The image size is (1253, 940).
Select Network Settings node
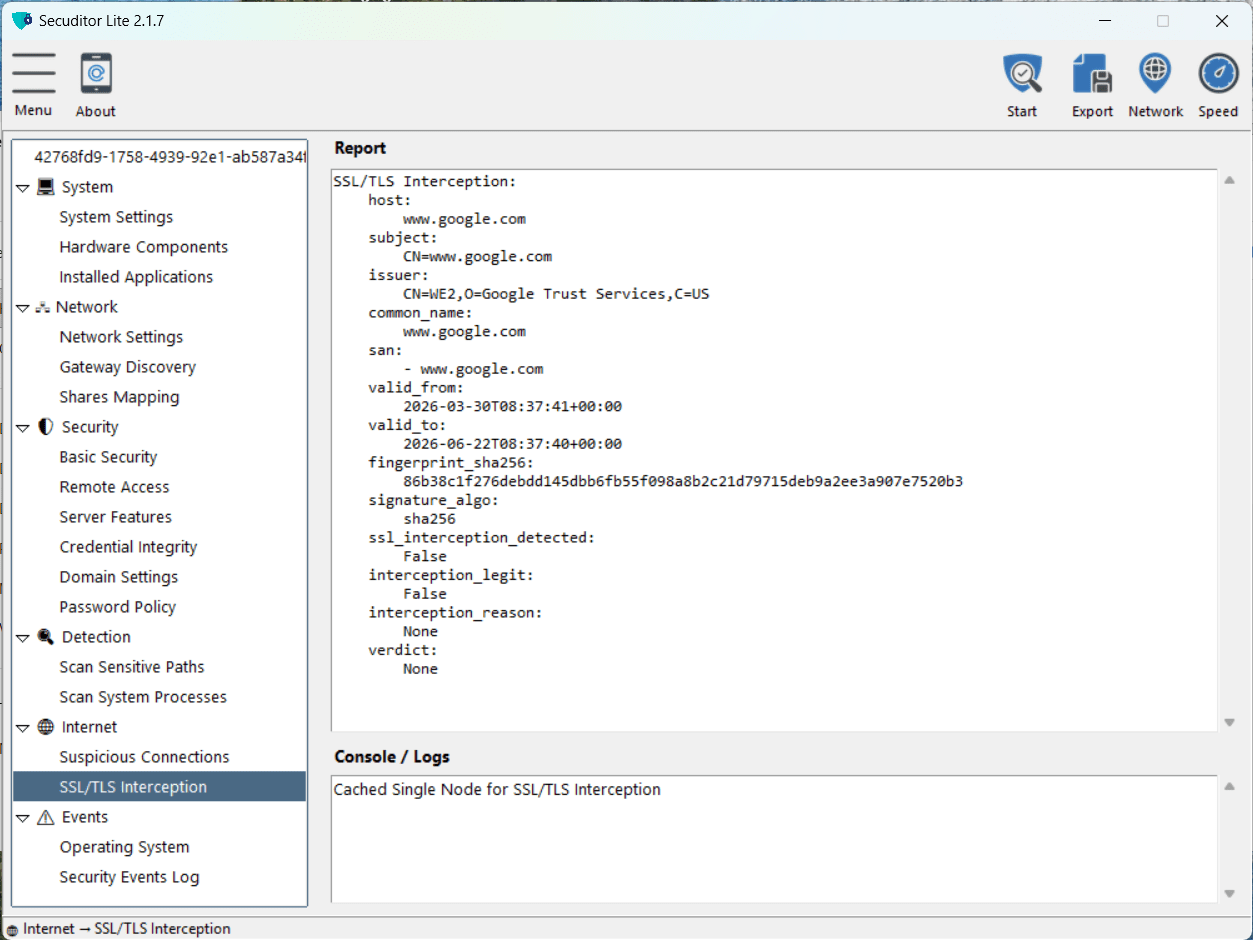(x=121, y=337)
